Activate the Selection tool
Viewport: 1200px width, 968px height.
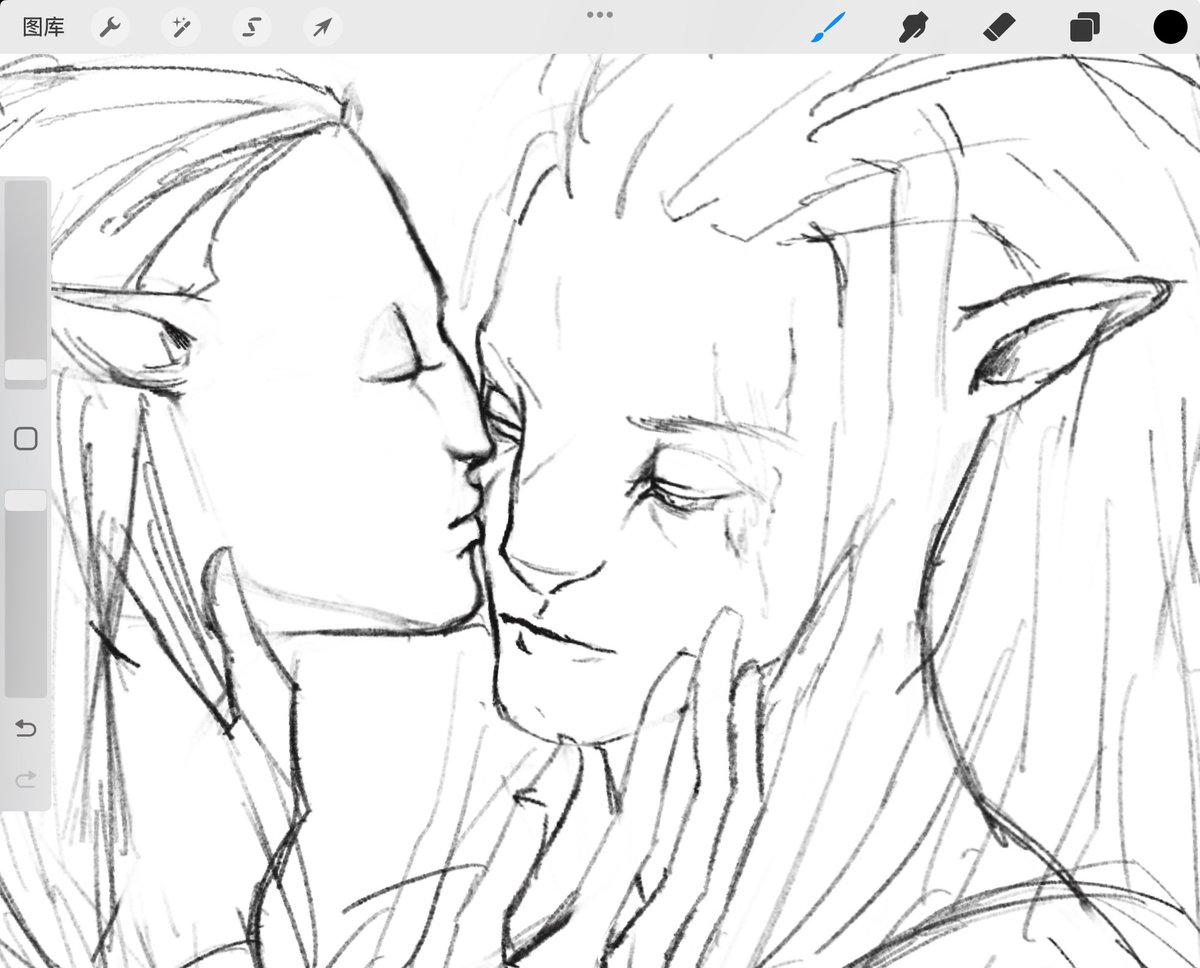tap(252, 27)
